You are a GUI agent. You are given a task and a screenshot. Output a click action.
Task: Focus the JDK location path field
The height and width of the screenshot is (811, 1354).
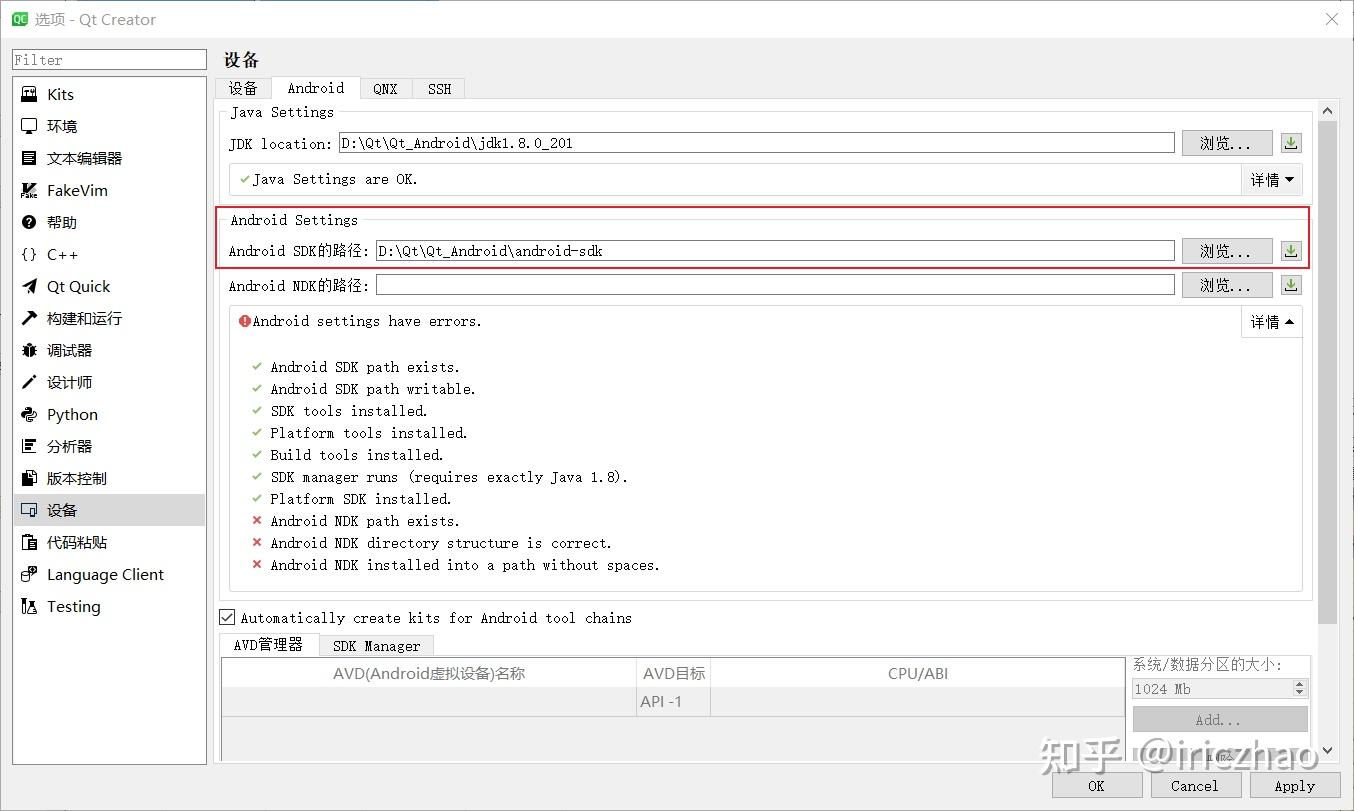point(756,143)
